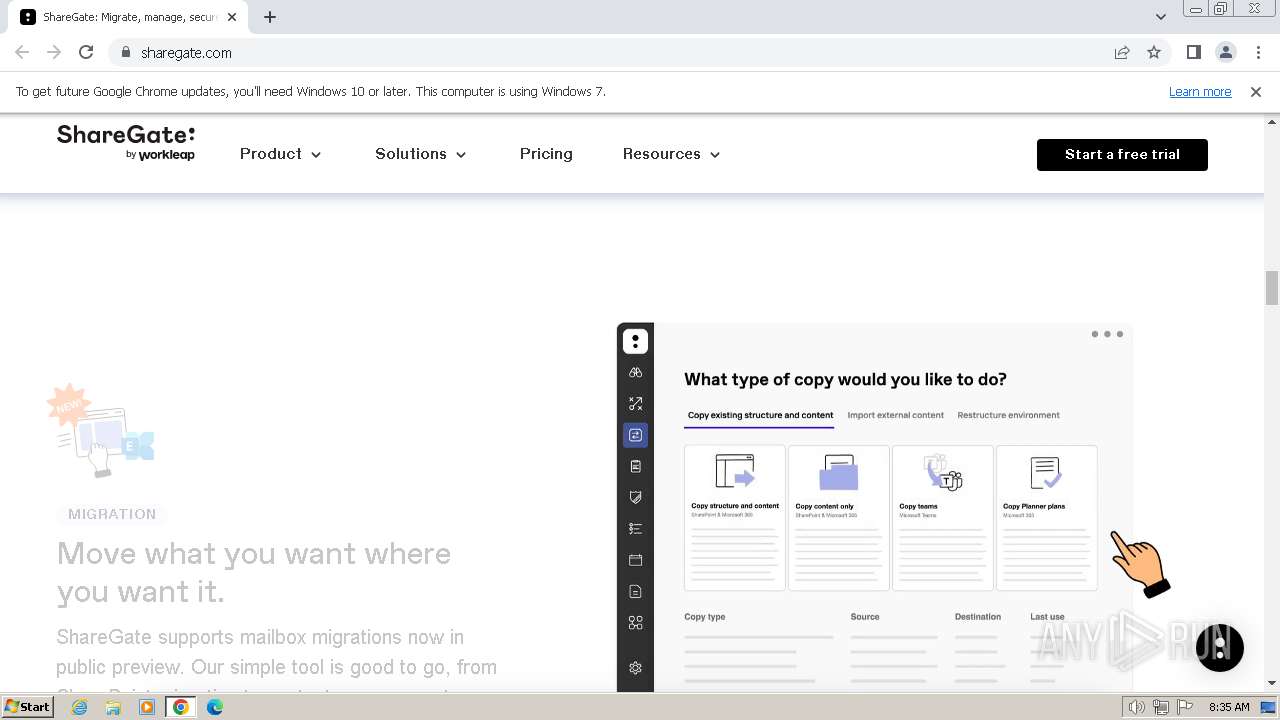
Task: Expand the Product menu
Action: click(x=281, y=154)
